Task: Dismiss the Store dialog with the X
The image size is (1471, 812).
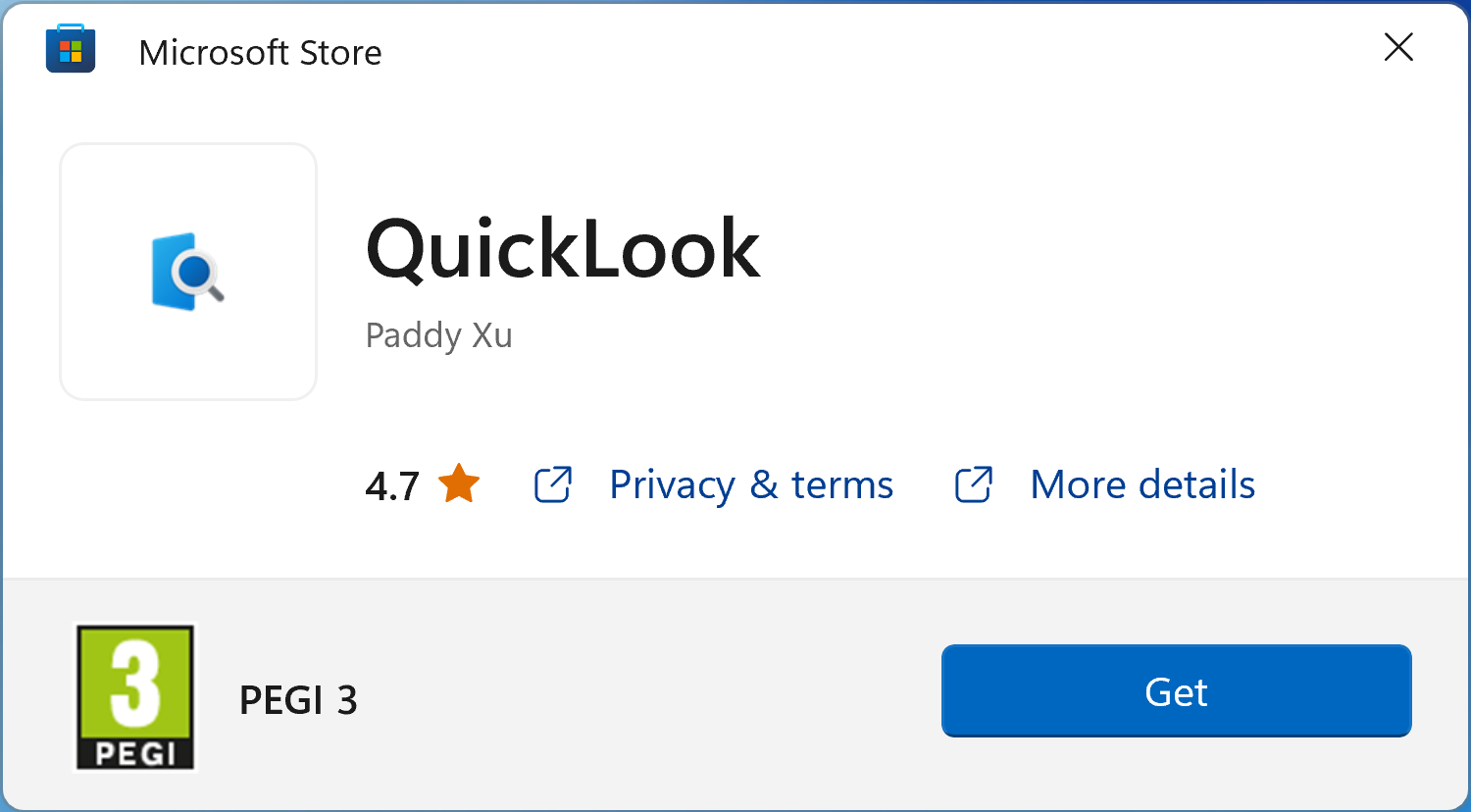Action: [x=1397, y=47]
